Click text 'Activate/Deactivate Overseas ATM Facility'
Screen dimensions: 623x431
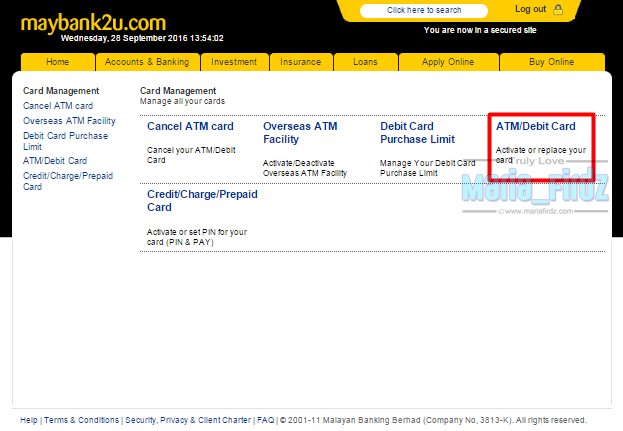click(305, 168)
